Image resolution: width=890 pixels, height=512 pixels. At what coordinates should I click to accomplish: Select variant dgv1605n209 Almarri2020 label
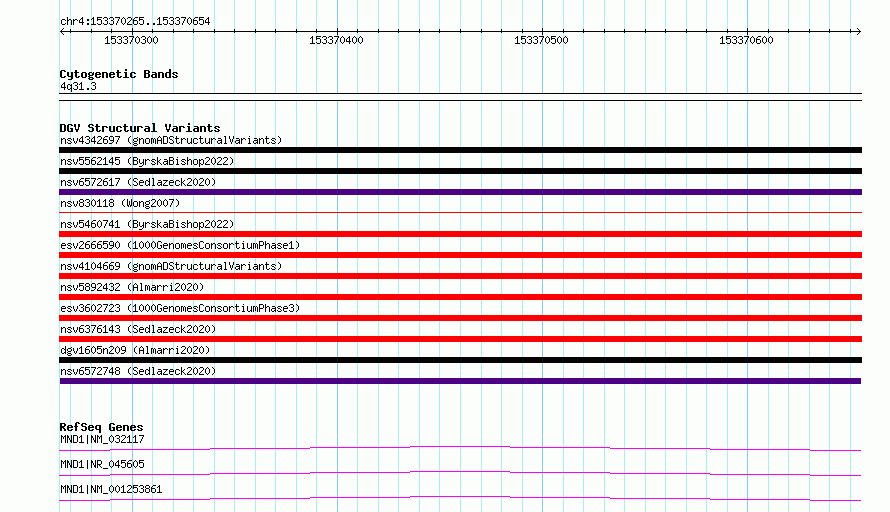(x=135, y=350)
